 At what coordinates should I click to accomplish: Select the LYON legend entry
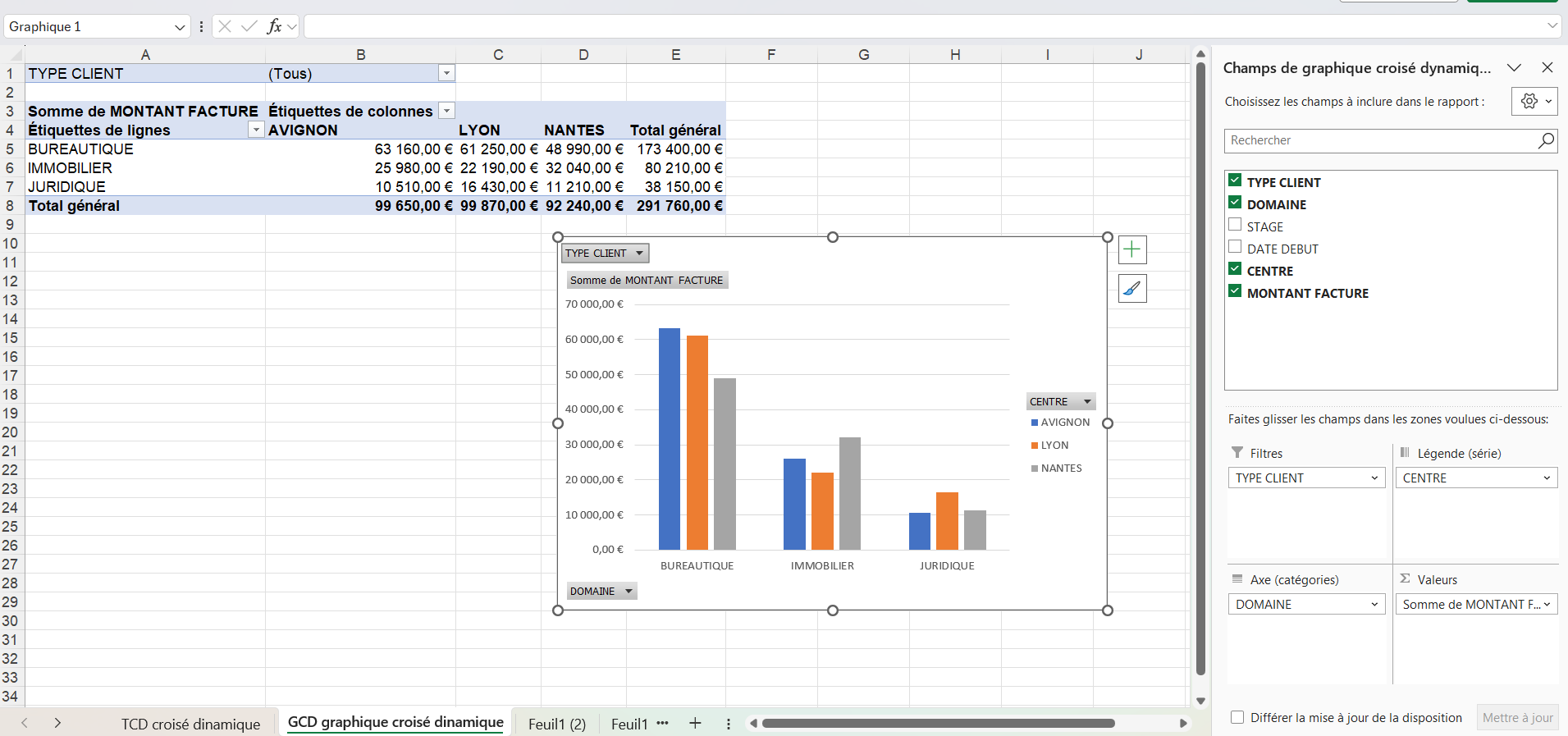(1049, 445)
